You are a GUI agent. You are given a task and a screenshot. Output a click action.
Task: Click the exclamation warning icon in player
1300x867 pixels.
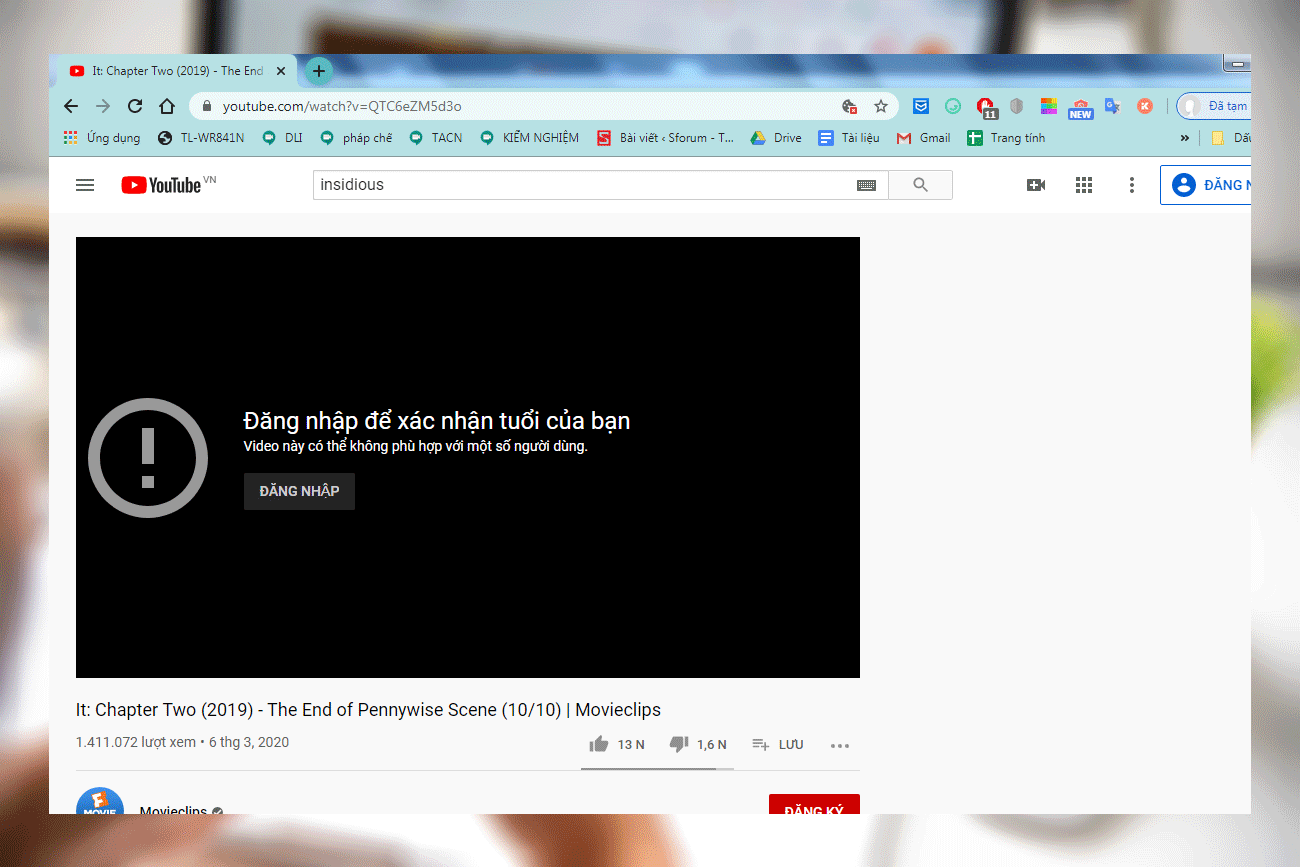coord(148,457)
